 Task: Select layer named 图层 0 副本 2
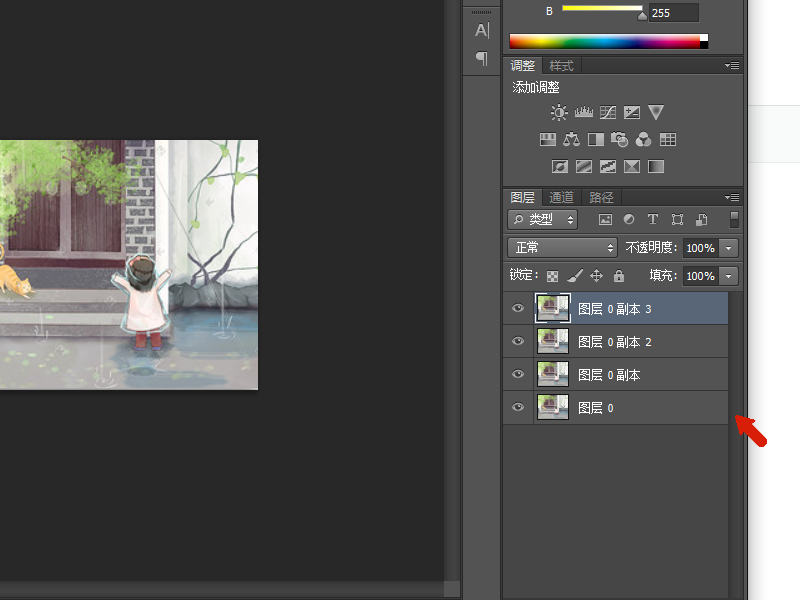615,341
